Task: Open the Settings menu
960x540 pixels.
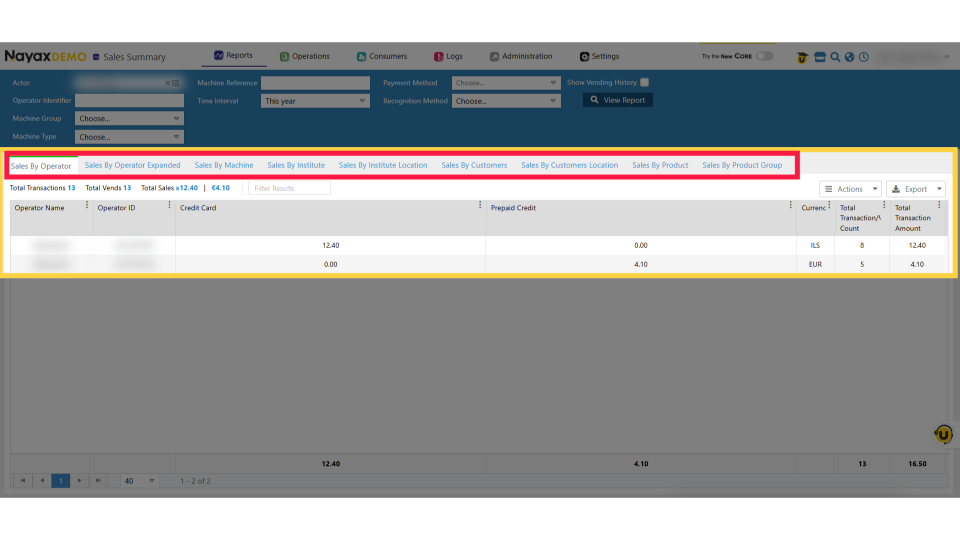Action: [x=599, y=56]
